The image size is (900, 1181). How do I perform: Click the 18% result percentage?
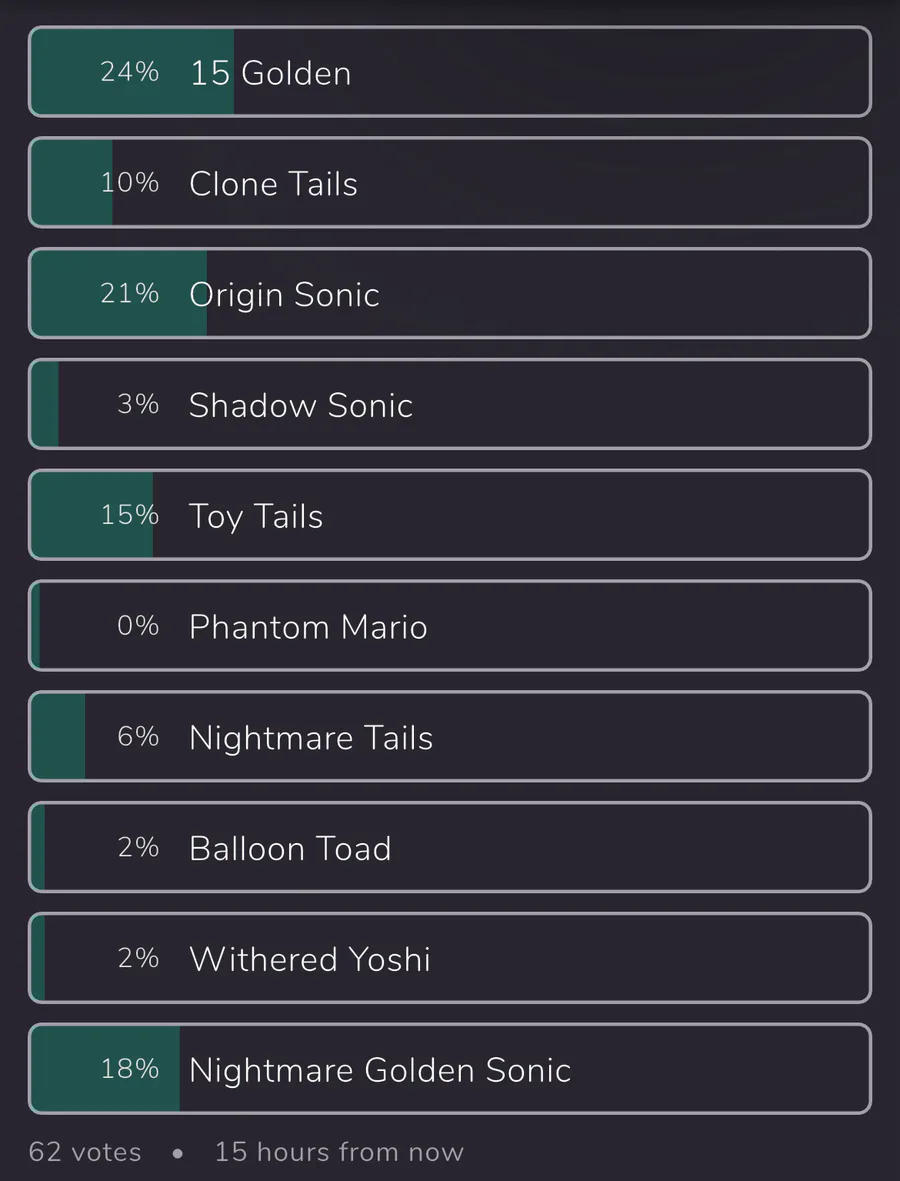point(129,1069)
